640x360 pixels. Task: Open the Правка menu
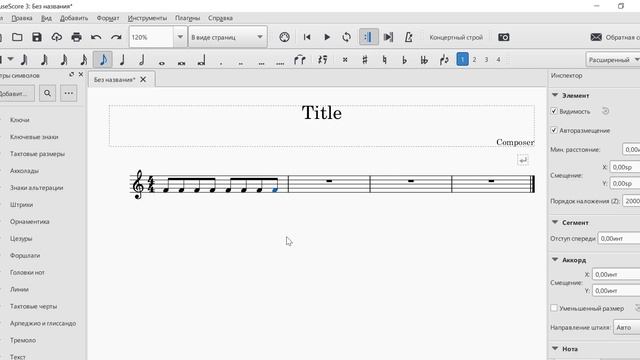coord(22,18)
